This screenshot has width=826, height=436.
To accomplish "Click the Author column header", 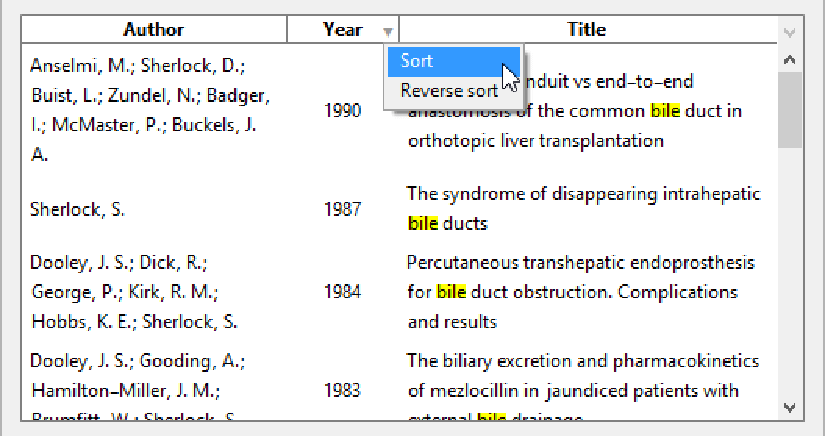I will tap(153, 30).
